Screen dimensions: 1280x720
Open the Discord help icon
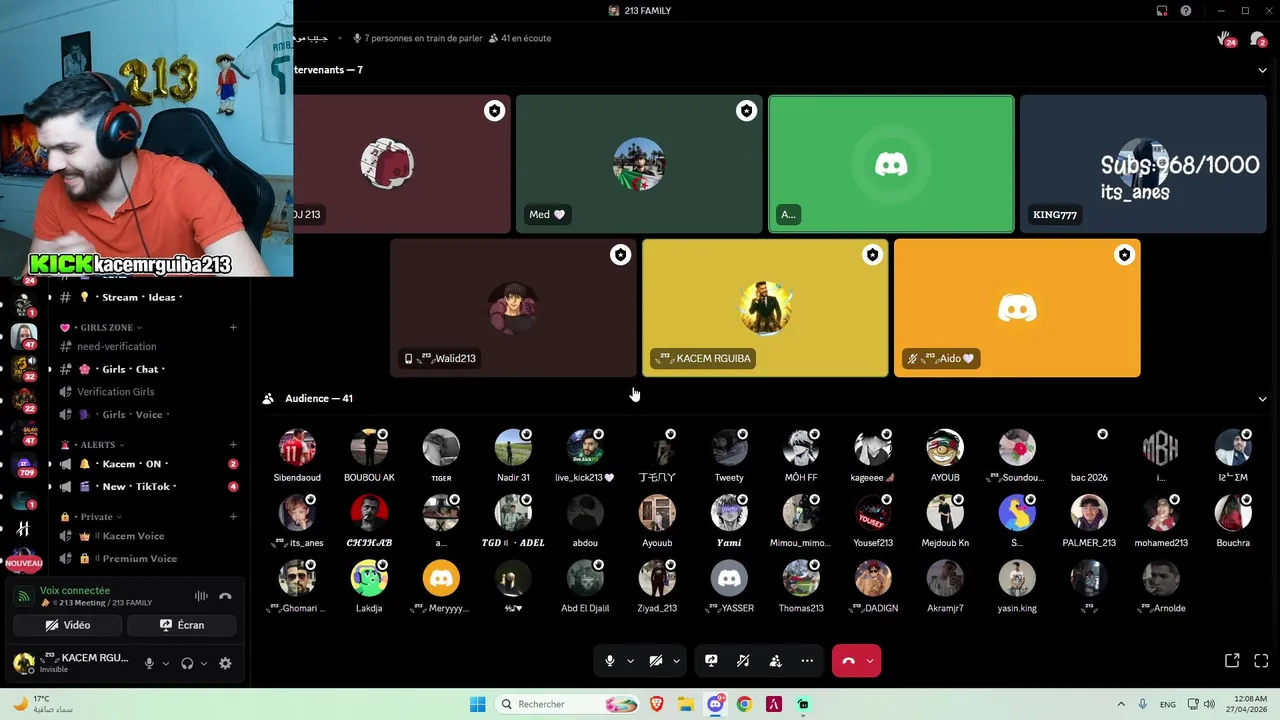click(x=1186, y=11)
